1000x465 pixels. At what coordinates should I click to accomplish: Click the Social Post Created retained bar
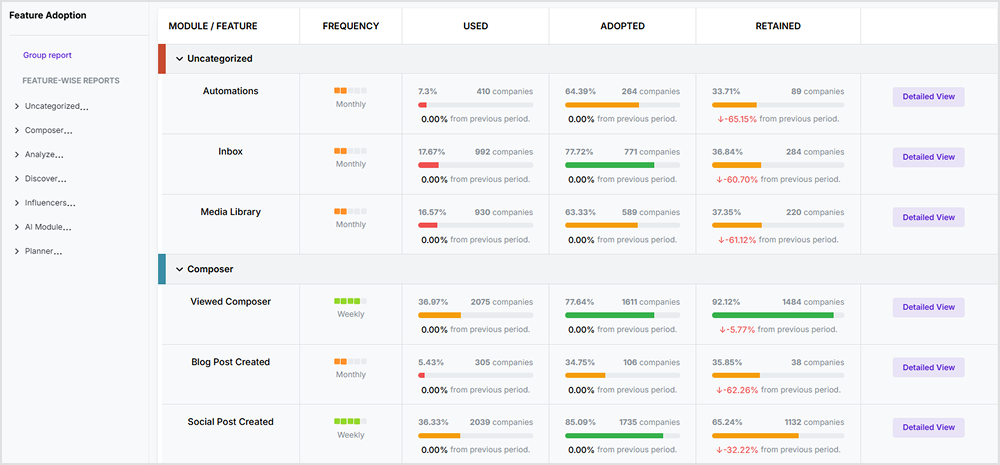(778, 436)
